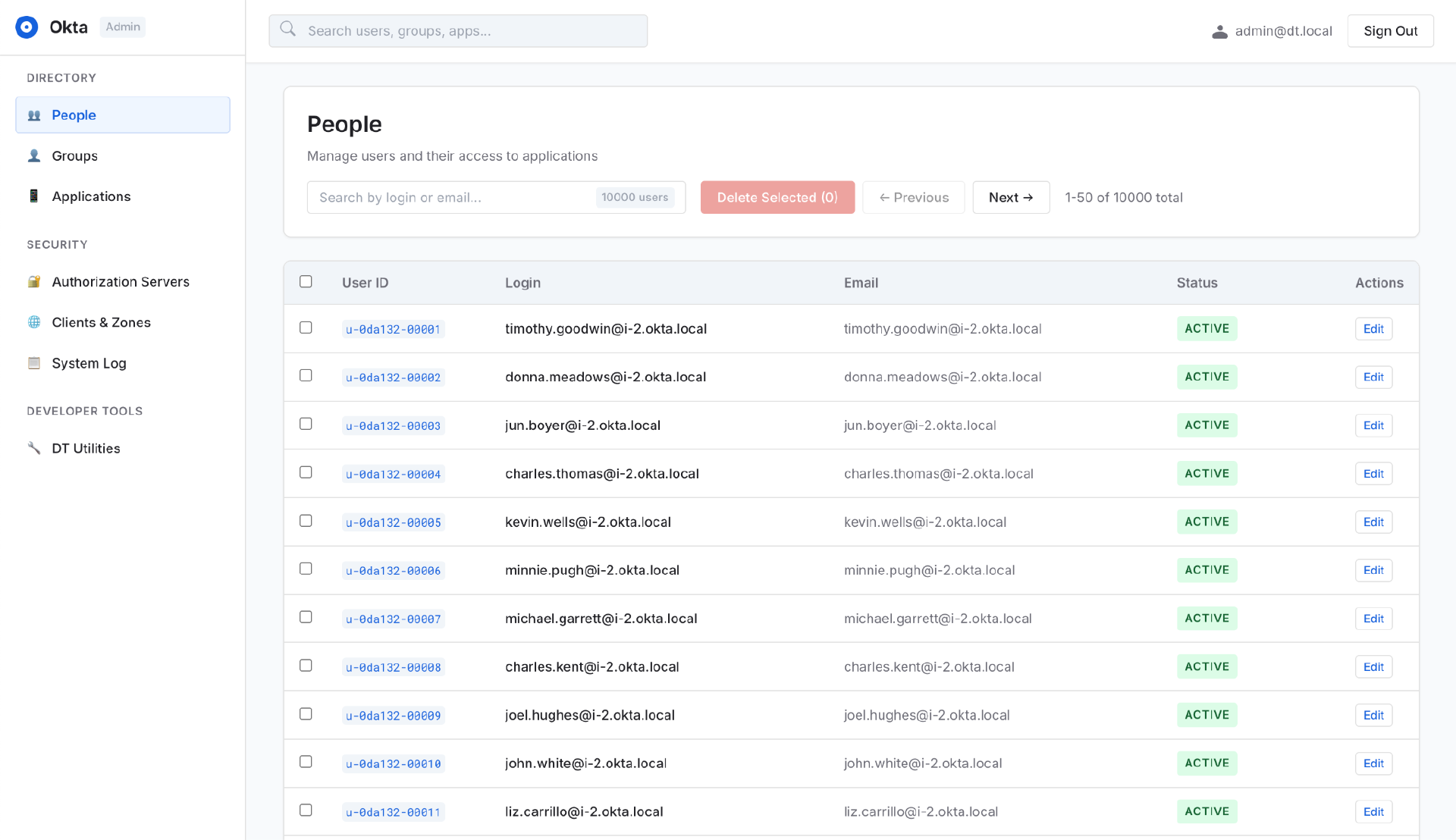Image resolution: width=1456 pixels, height=840 pixels.
Task: Go to the Next page of users
Action: coord(1011,197)
